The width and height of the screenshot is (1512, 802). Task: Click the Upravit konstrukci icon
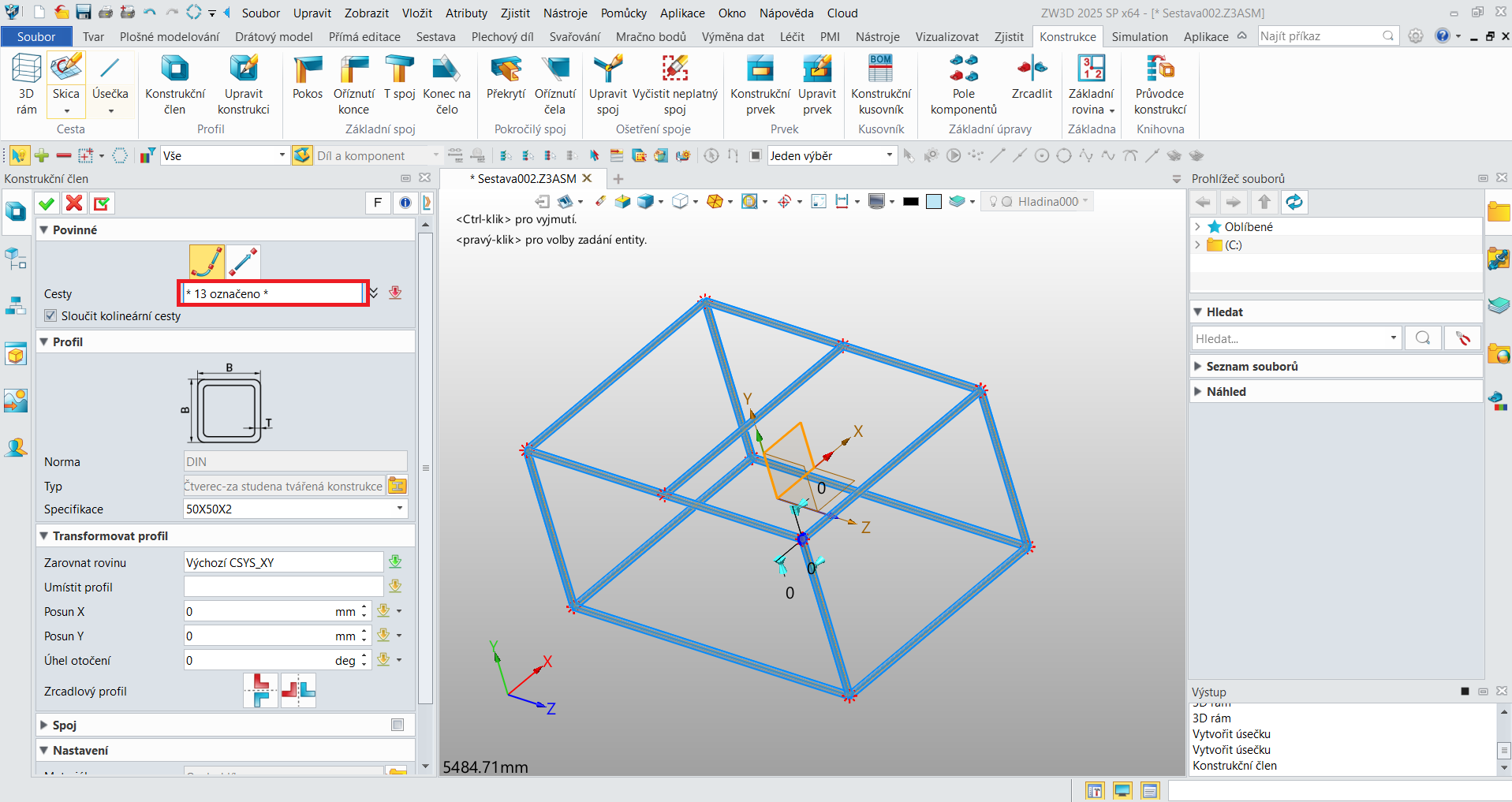point(244,69)
